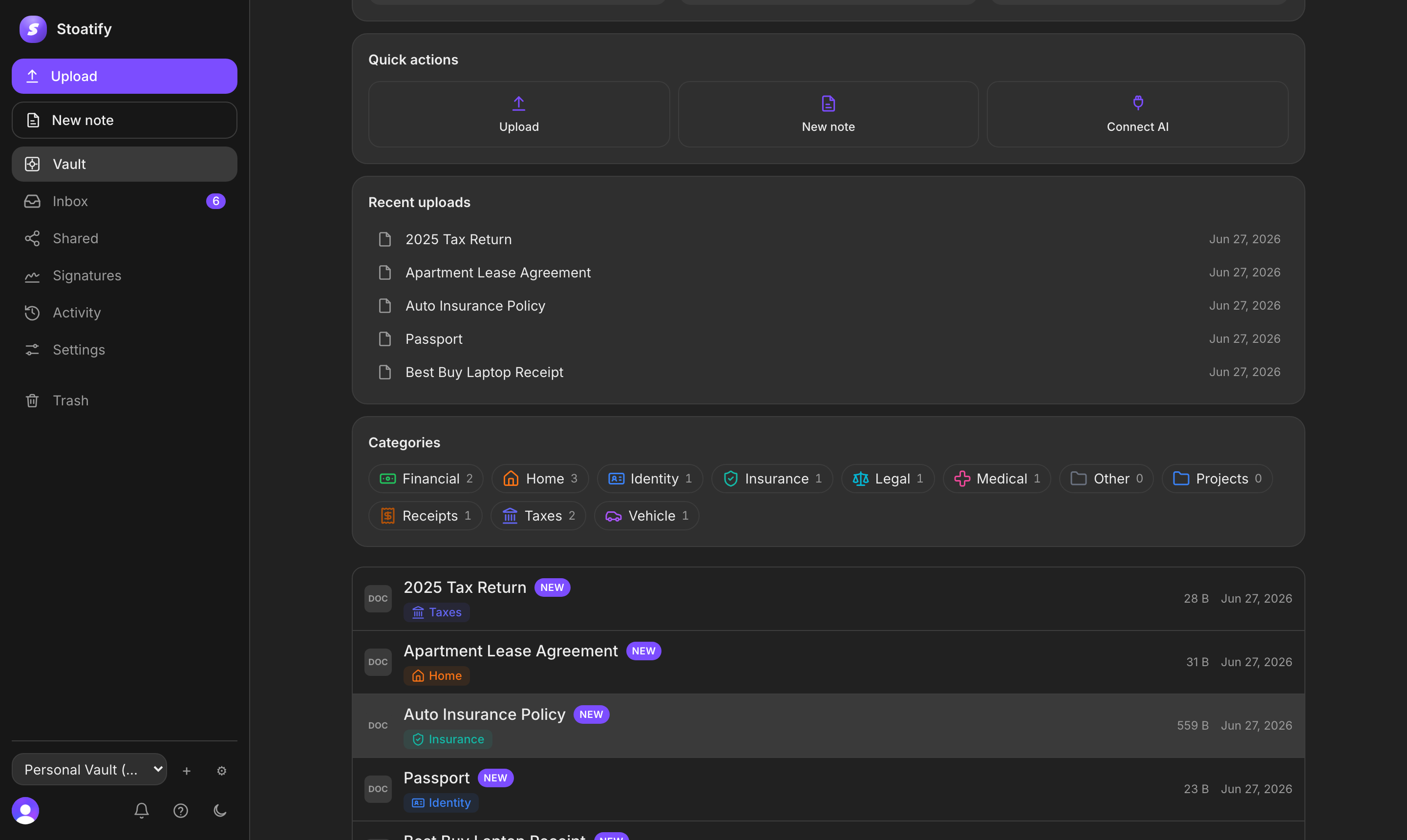Click the Inbox badge showing 6
This screenshot has height=840, width=1407.
[216, 201]
